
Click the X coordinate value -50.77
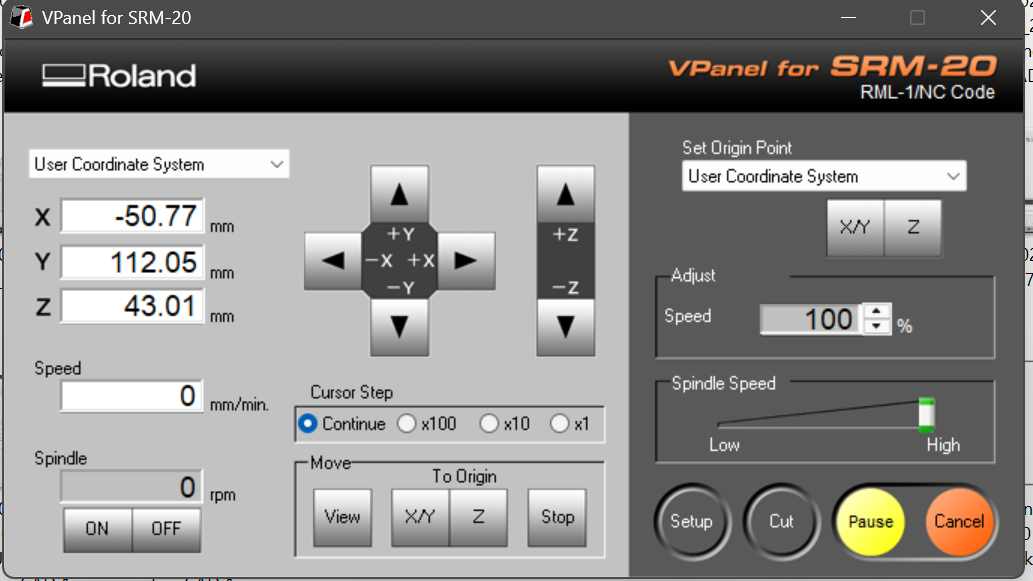point(132,215)
